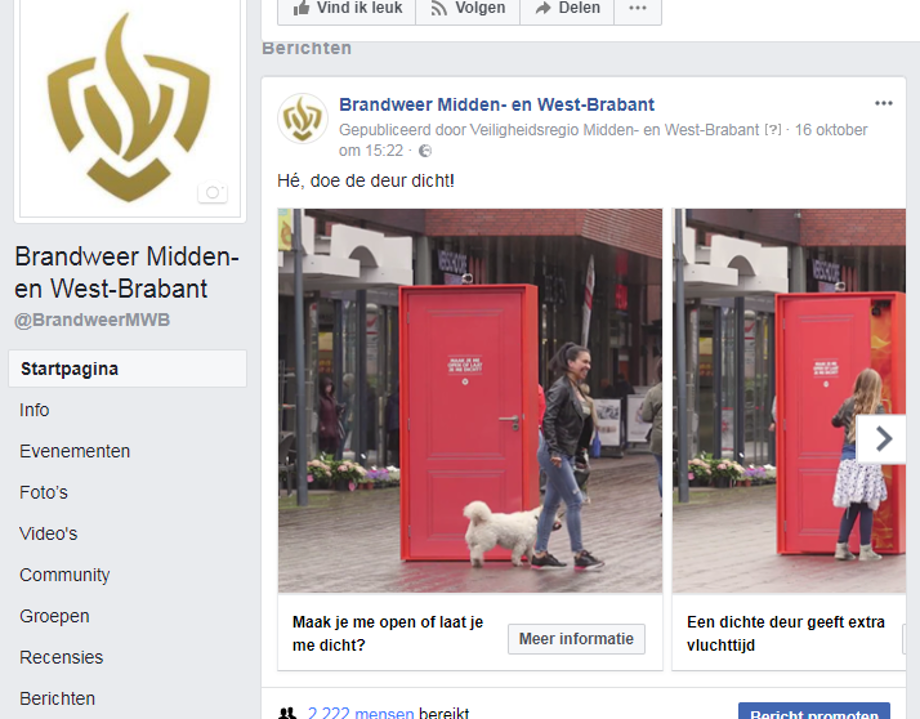Viewport: 920px width, 719px height.
Task: Click the Volgen follow button
Action: click(x=468, y=8)
